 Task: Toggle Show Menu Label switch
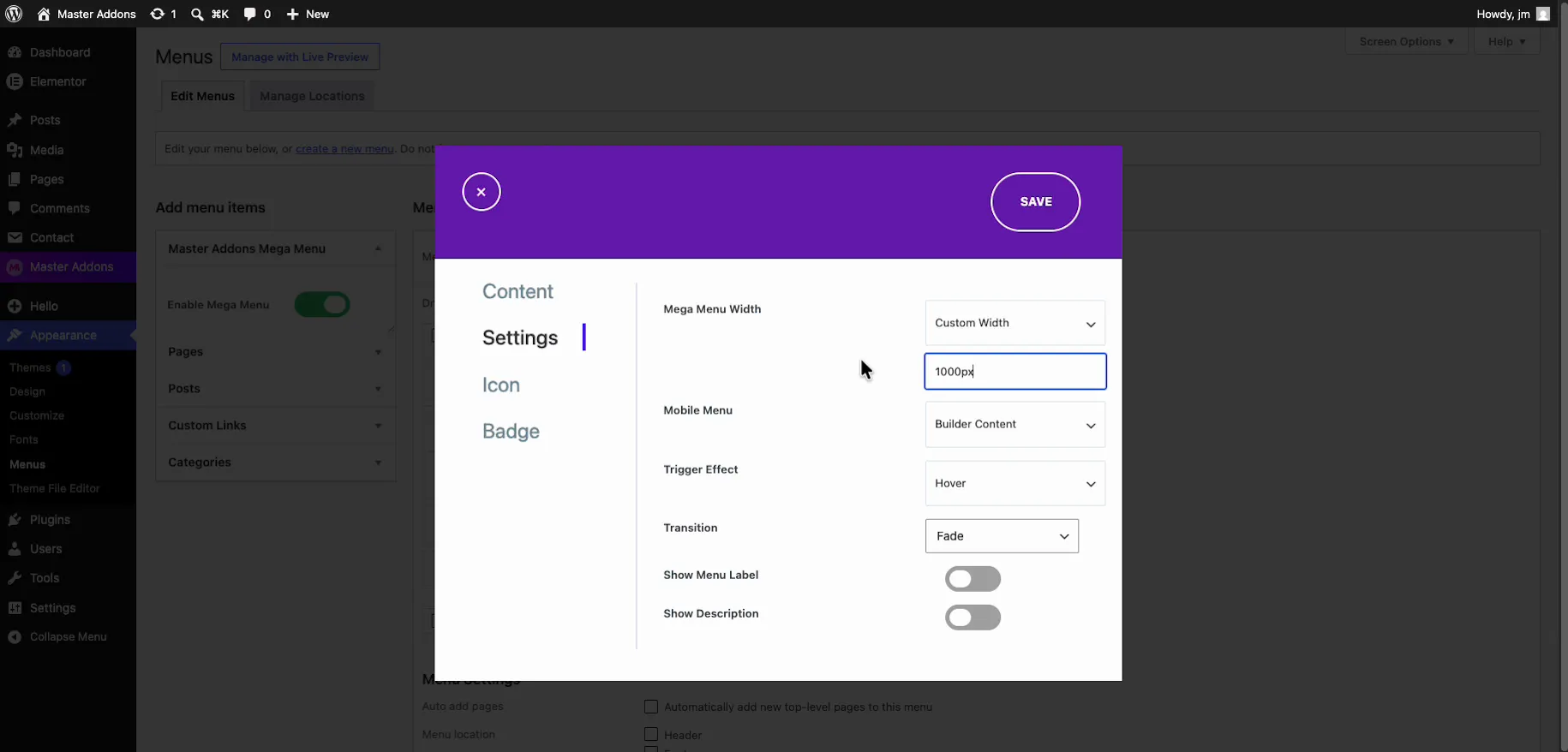point(973,579)
